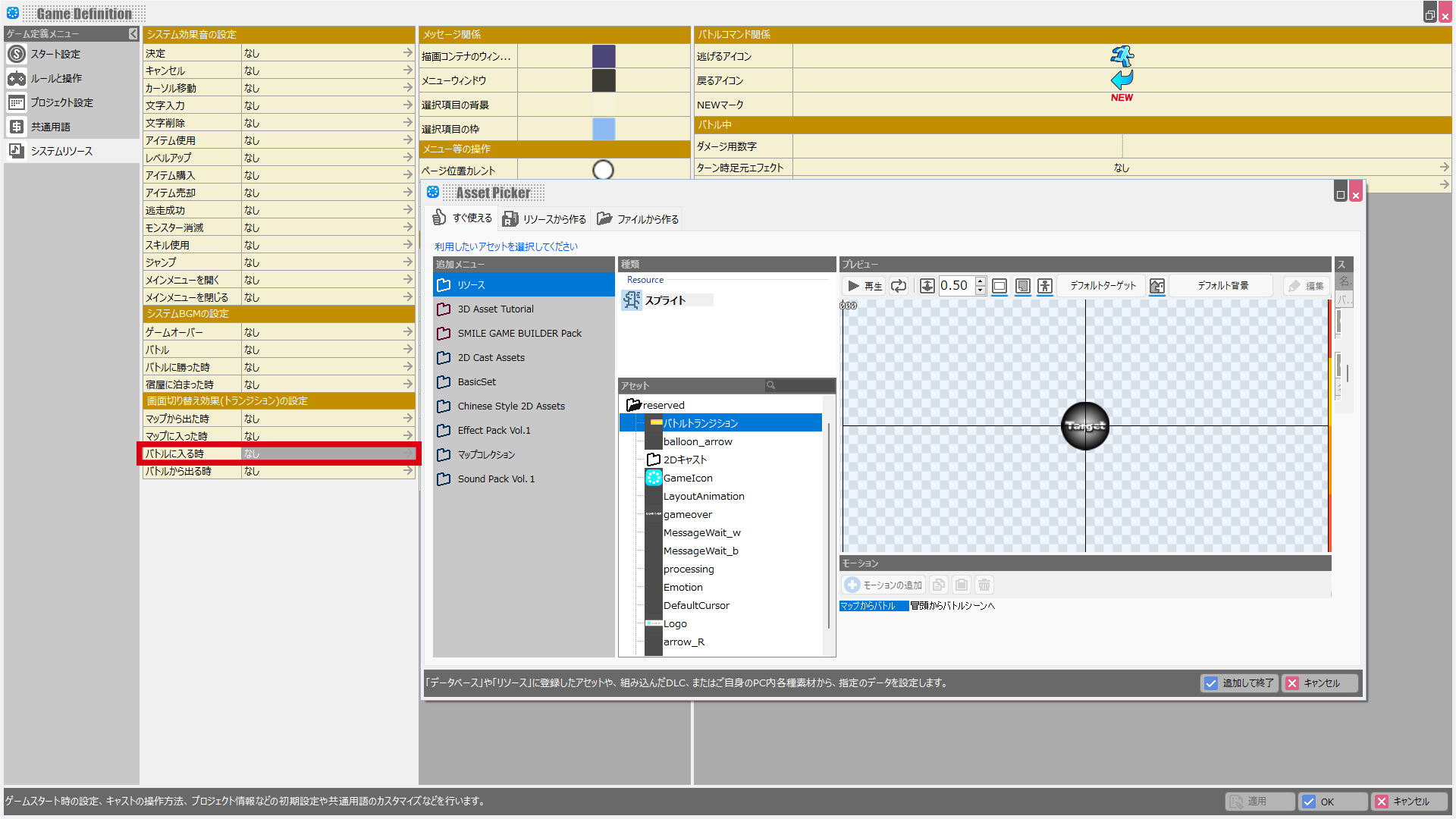Open the デフォルトターゲット dropdown

1103,286
